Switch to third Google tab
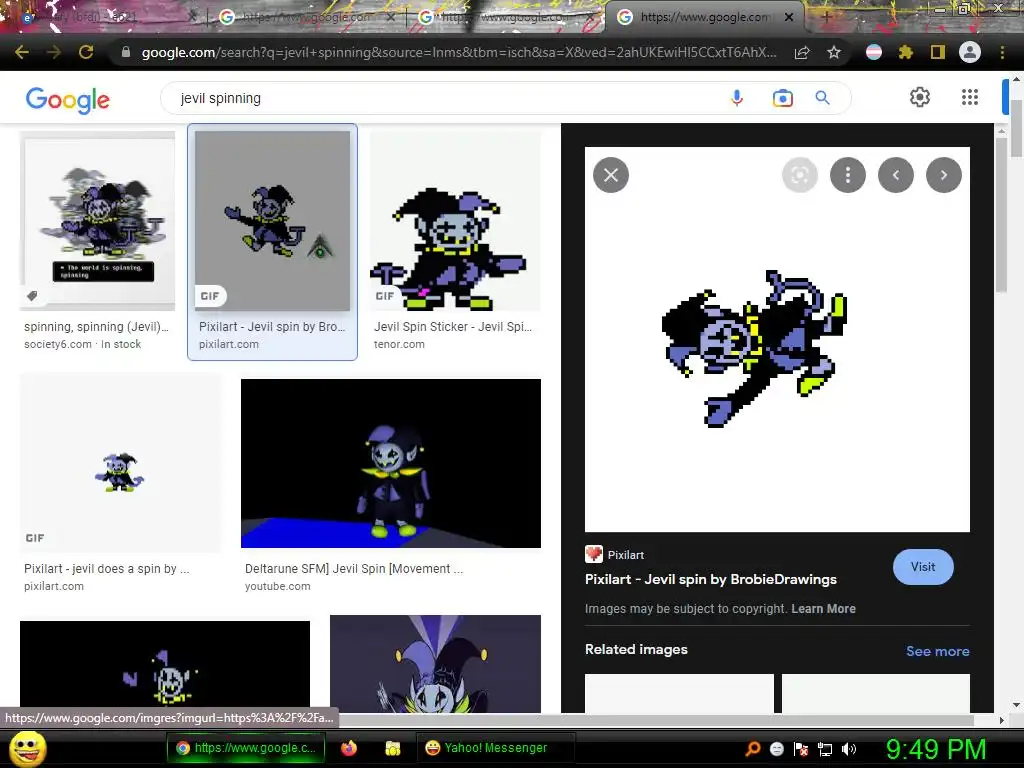 [506, 17]
